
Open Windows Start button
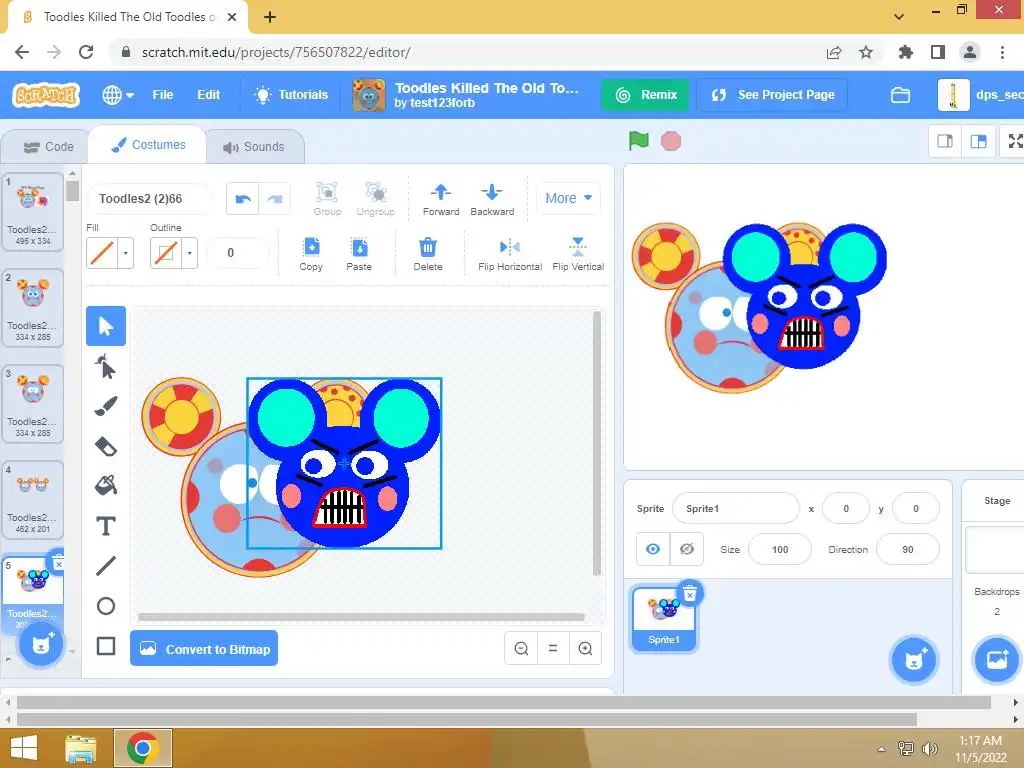tap(24, 748)
